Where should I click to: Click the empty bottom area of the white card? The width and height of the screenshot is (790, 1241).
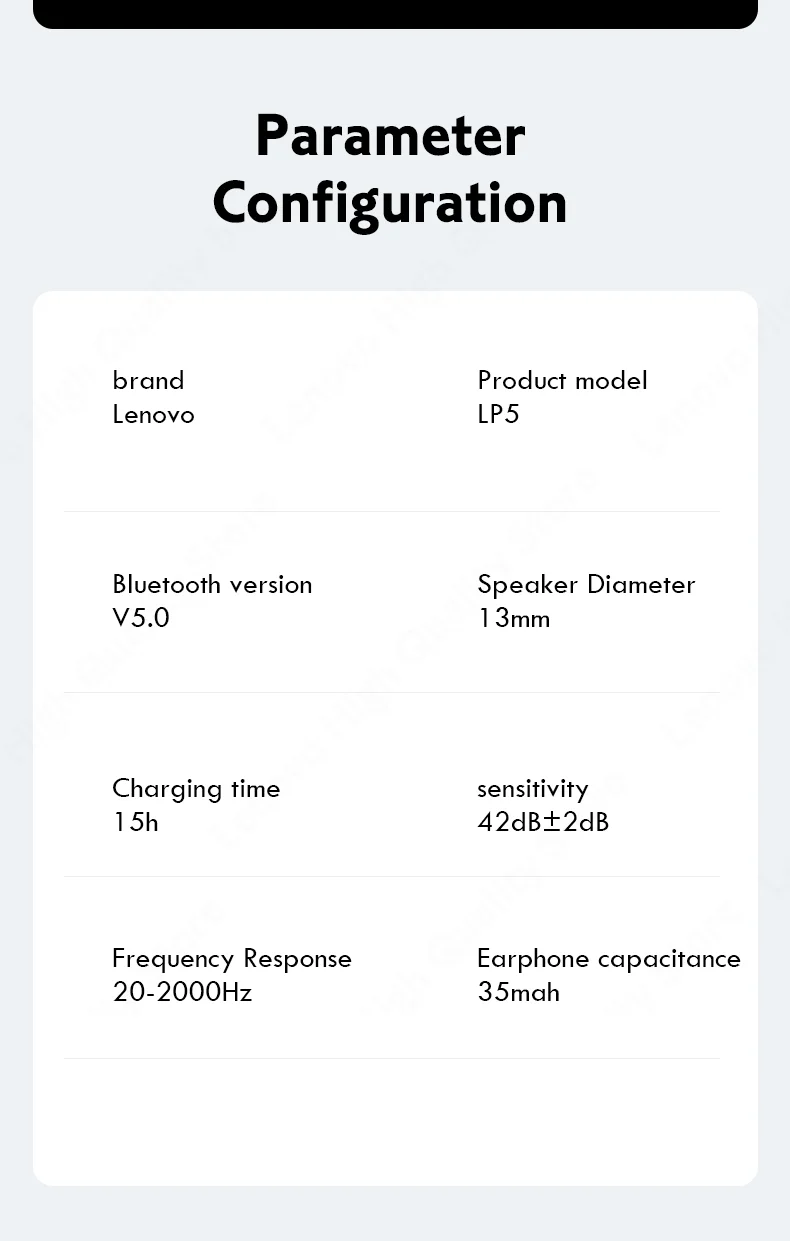(x=395, y=1122)
